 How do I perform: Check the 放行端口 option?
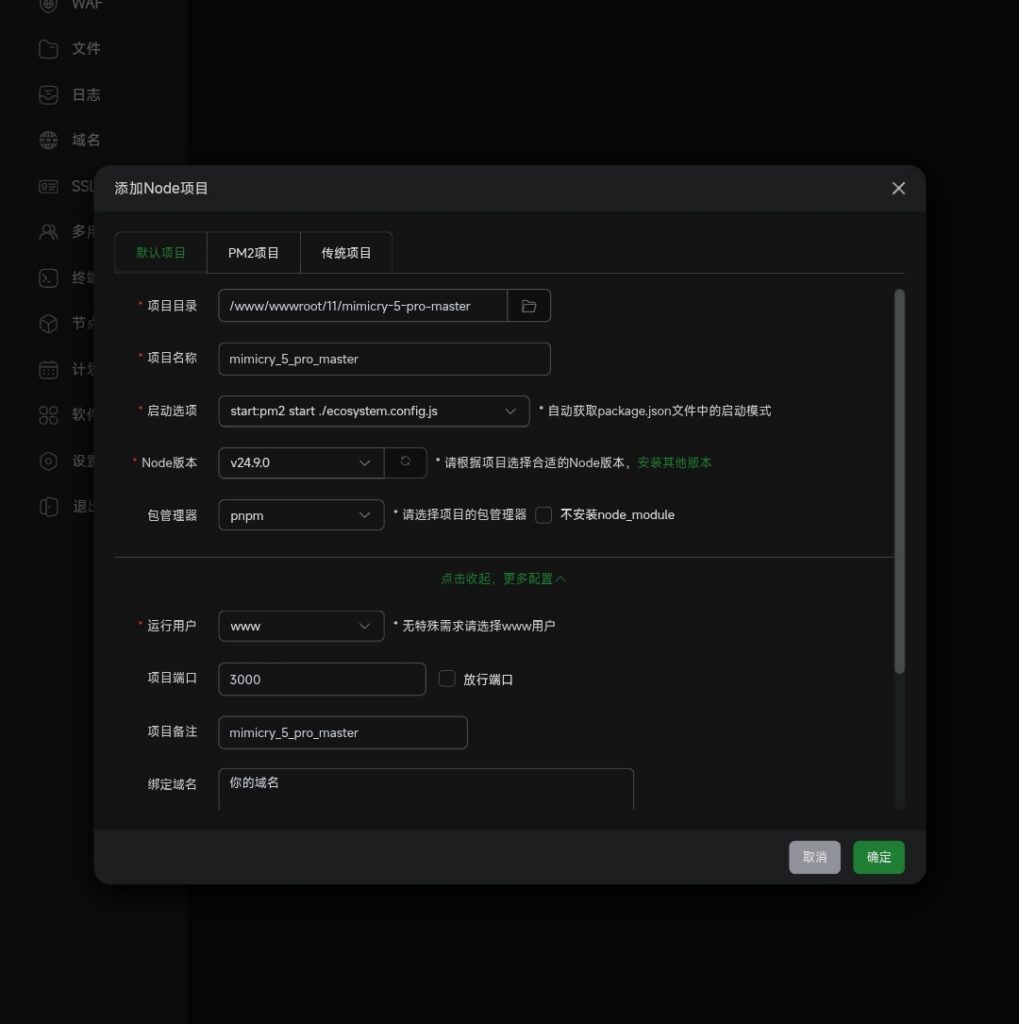pos(446,678)
